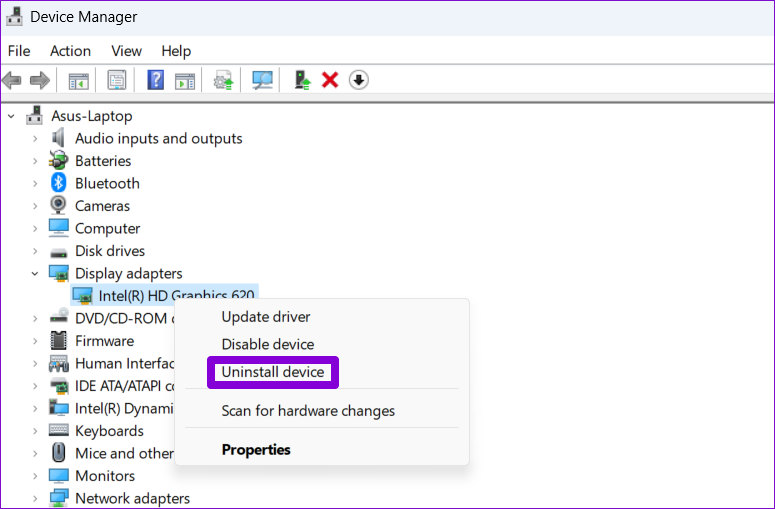
Task: Toggle the action pane toolbar icon
Action: coord(185,80)
